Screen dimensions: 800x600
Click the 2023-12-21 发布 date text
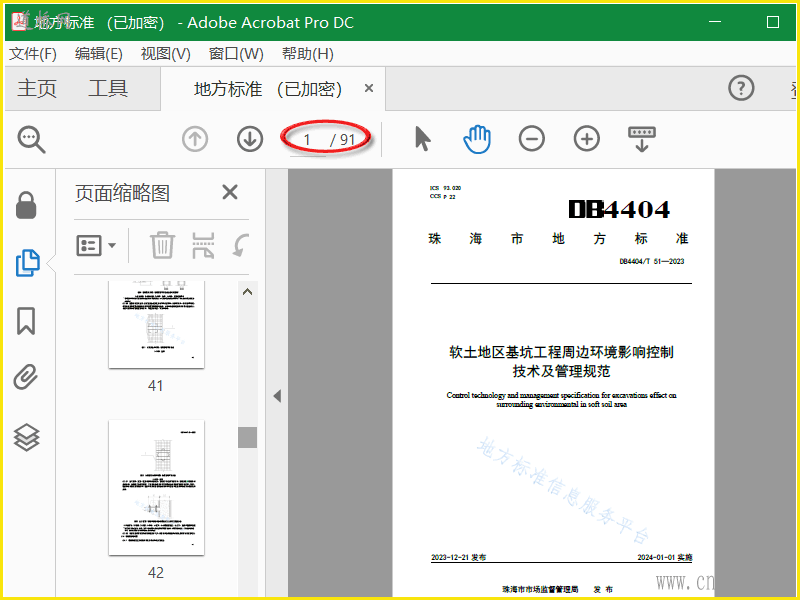[458, 557]
